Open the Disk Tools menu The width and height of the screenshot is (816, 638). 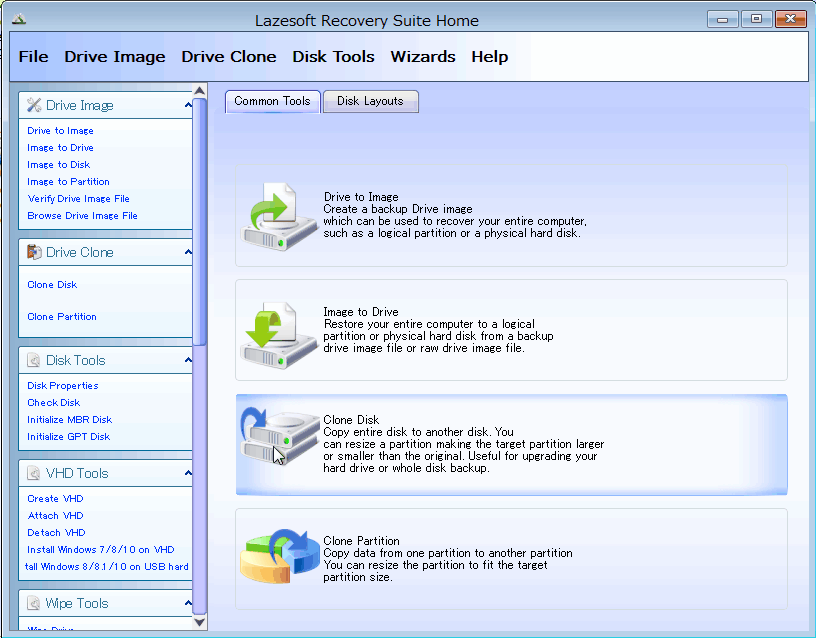(x=333, y=56)
